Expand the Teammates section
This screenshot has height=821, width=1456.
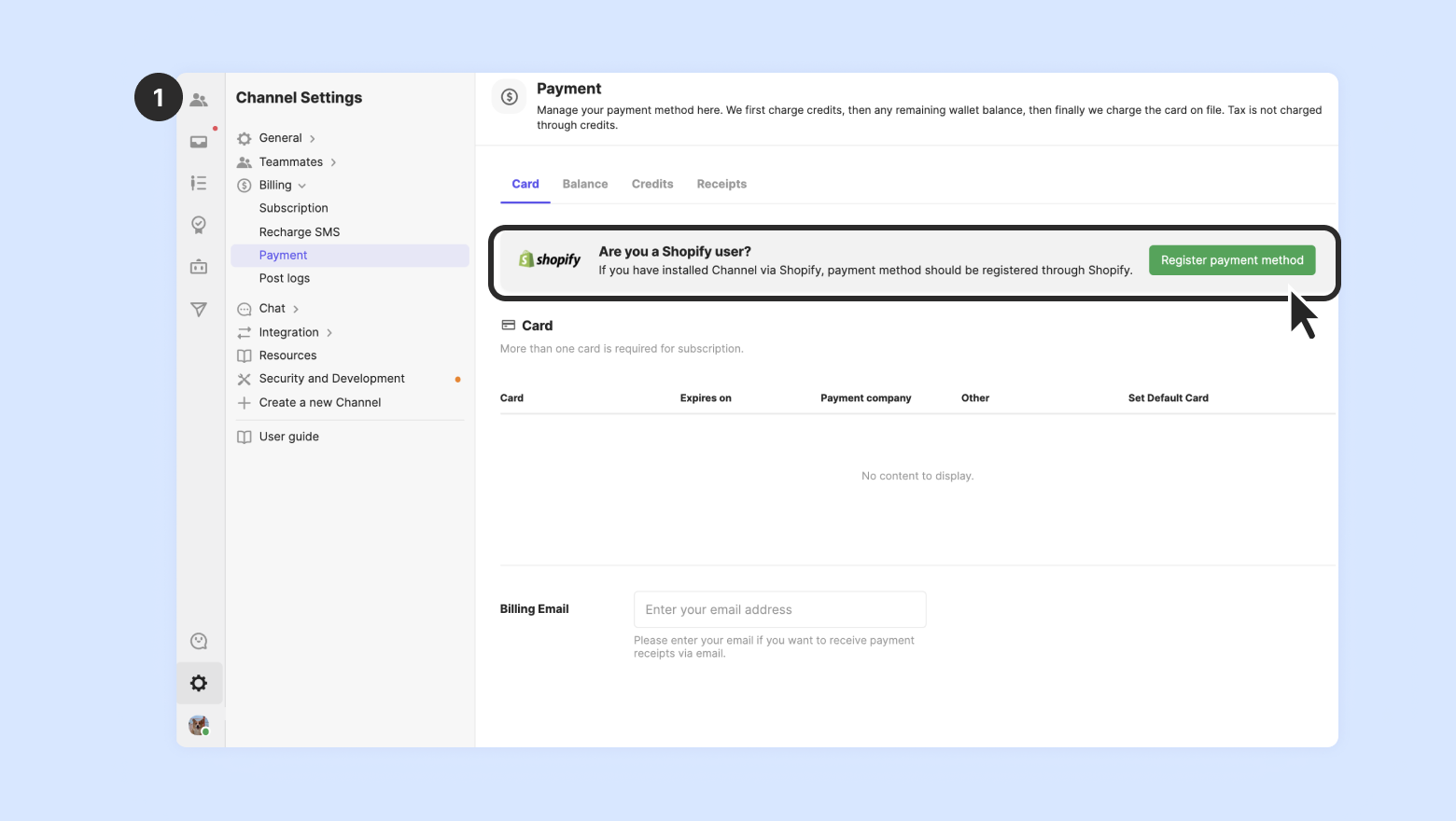tap(291, 162)
